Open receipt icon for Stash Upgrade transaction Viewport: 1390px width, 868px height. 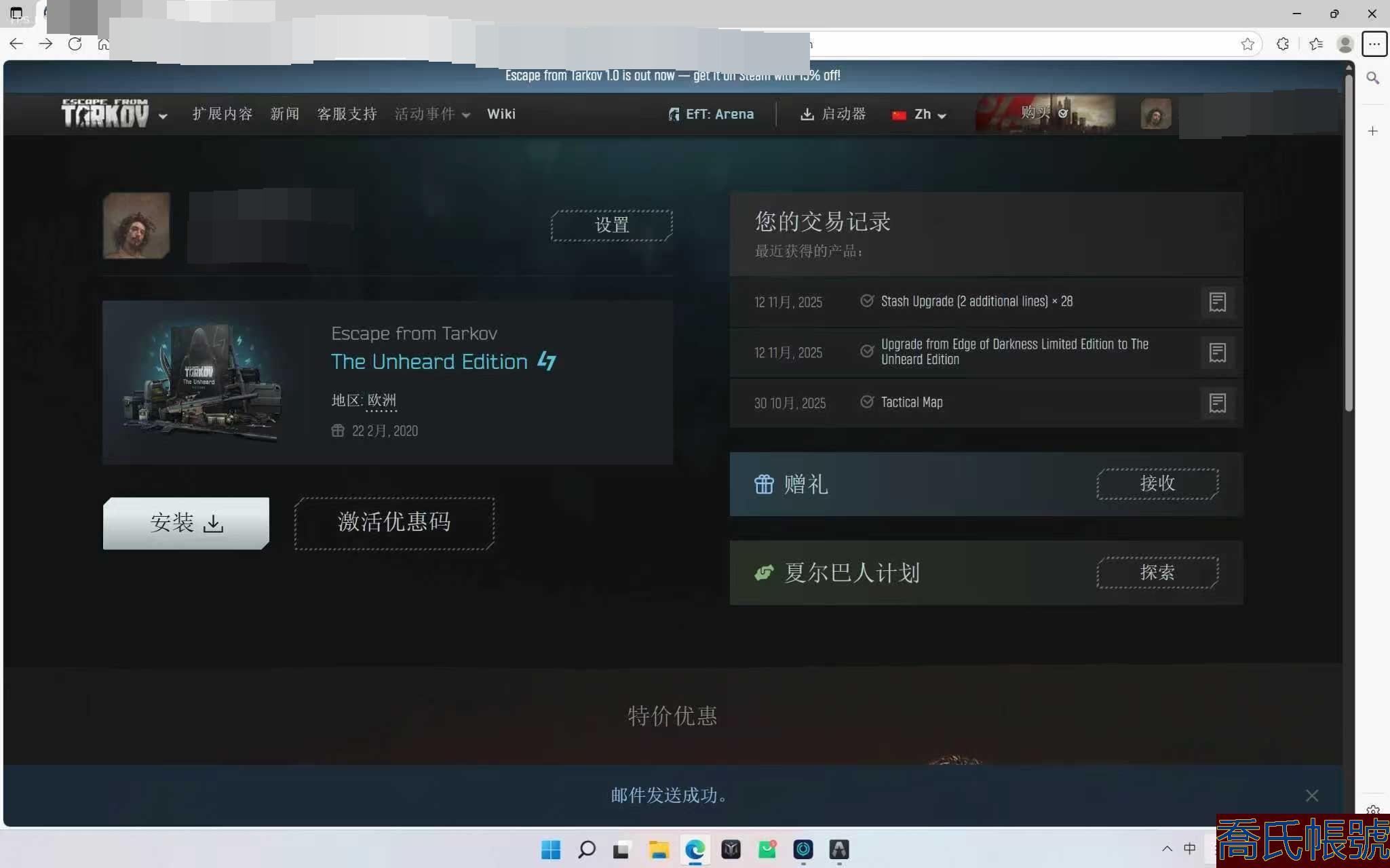(1217, 302)
